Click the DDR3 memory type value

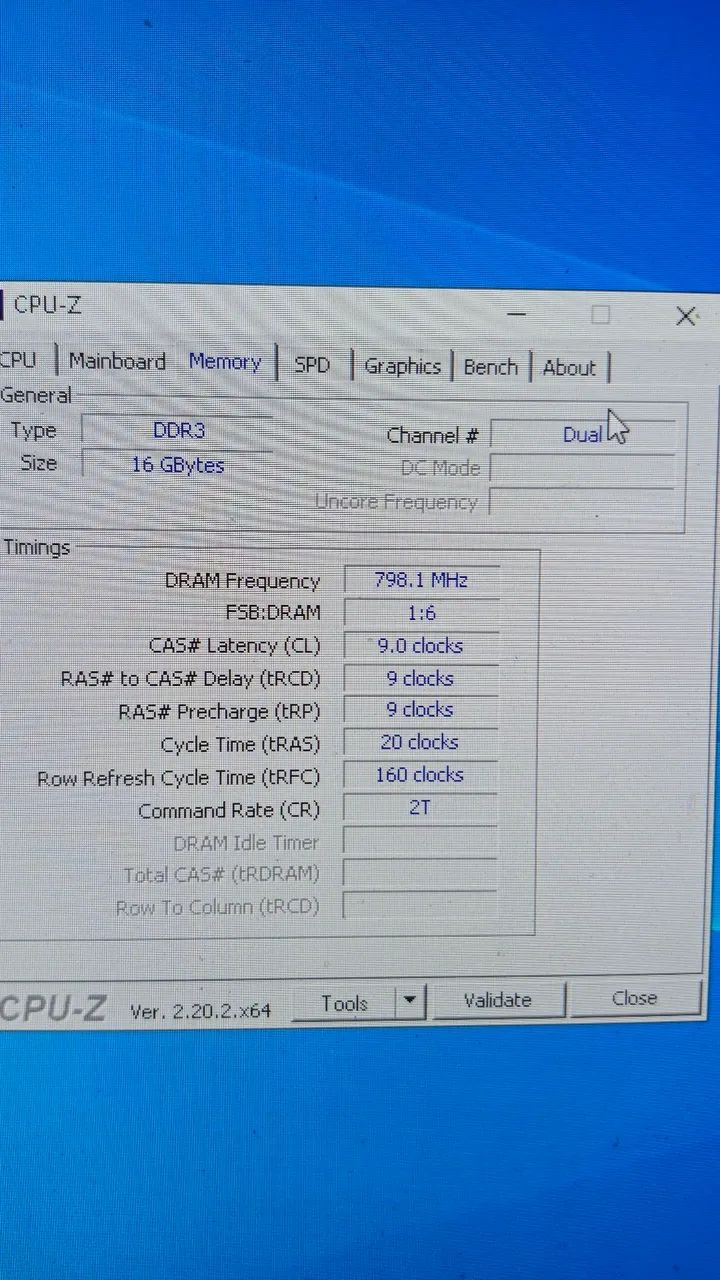point(177,431)
